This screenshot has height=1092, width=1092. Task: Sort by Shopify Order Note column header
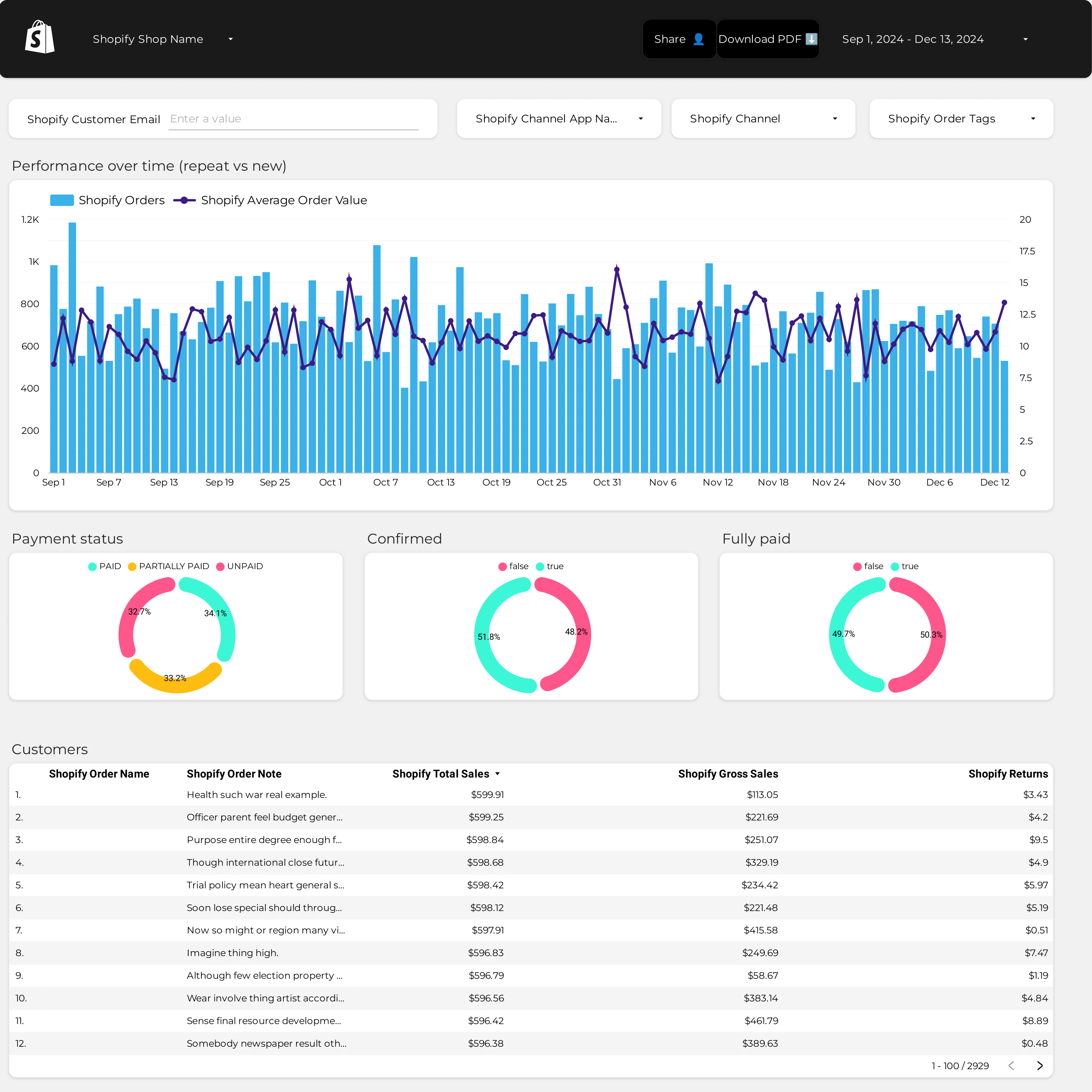[x=234, y=774]
